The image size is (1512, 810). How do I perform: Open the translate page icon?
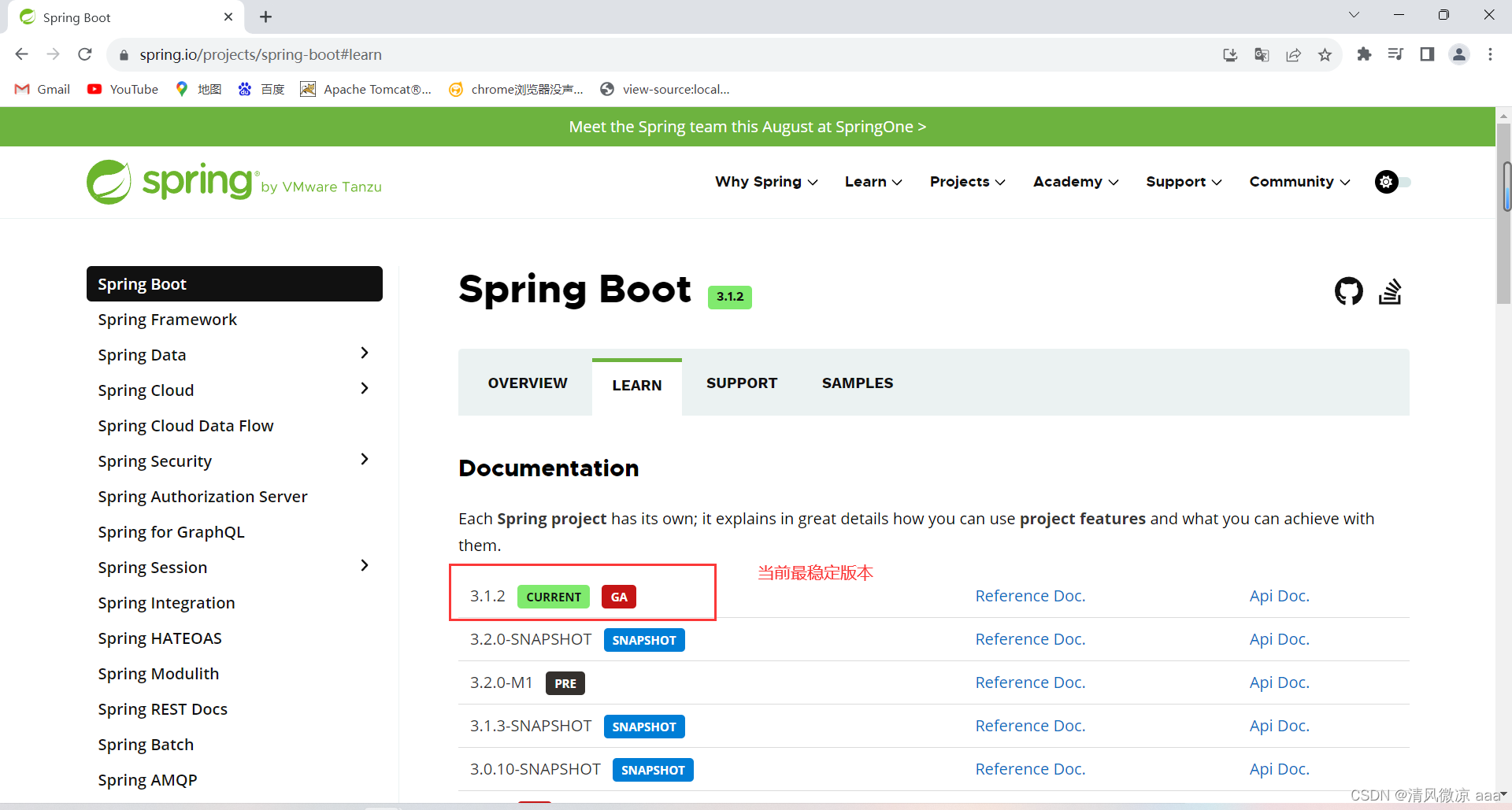click(1262, 54)
